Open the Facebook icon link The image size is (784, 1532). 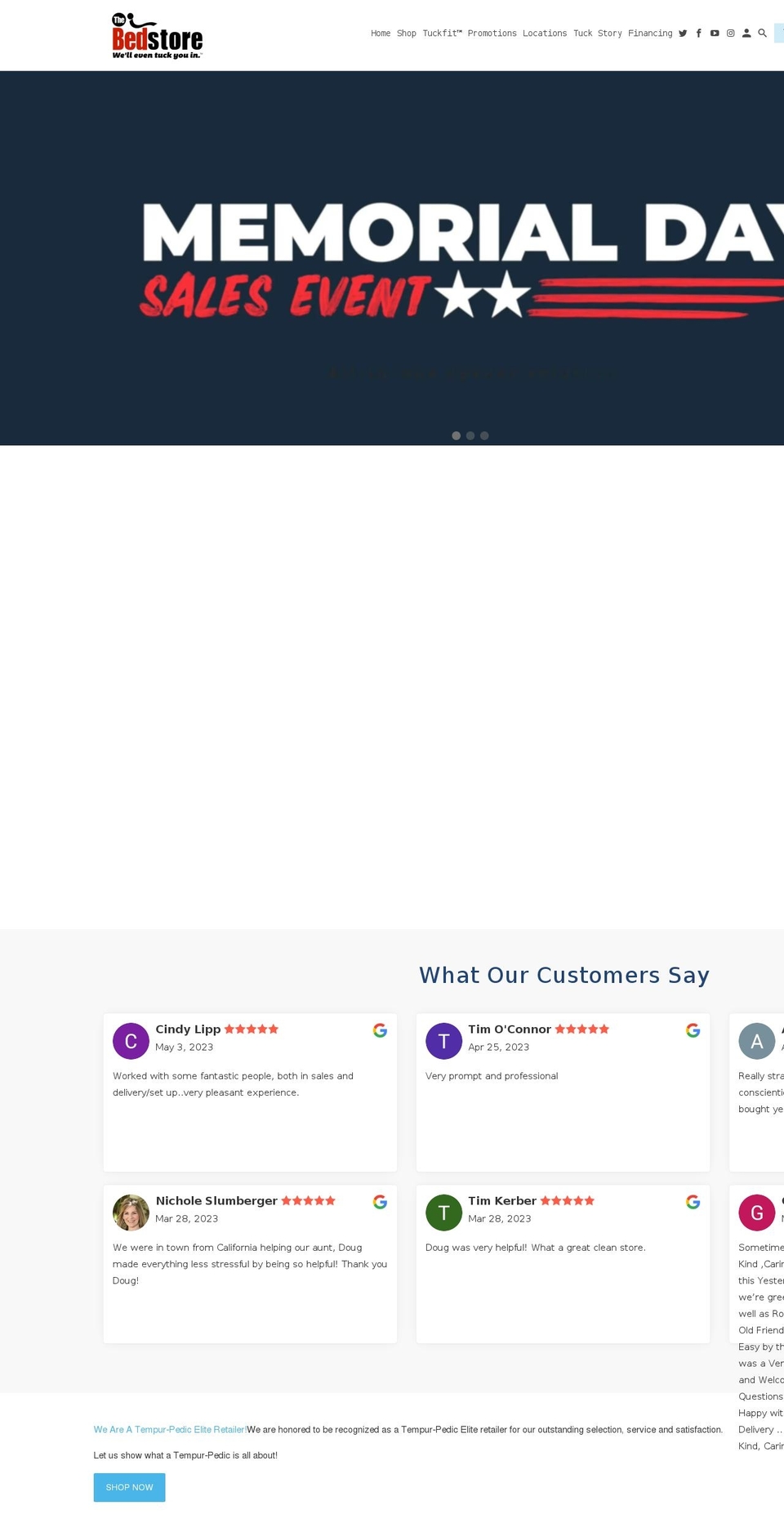(698, 33)
